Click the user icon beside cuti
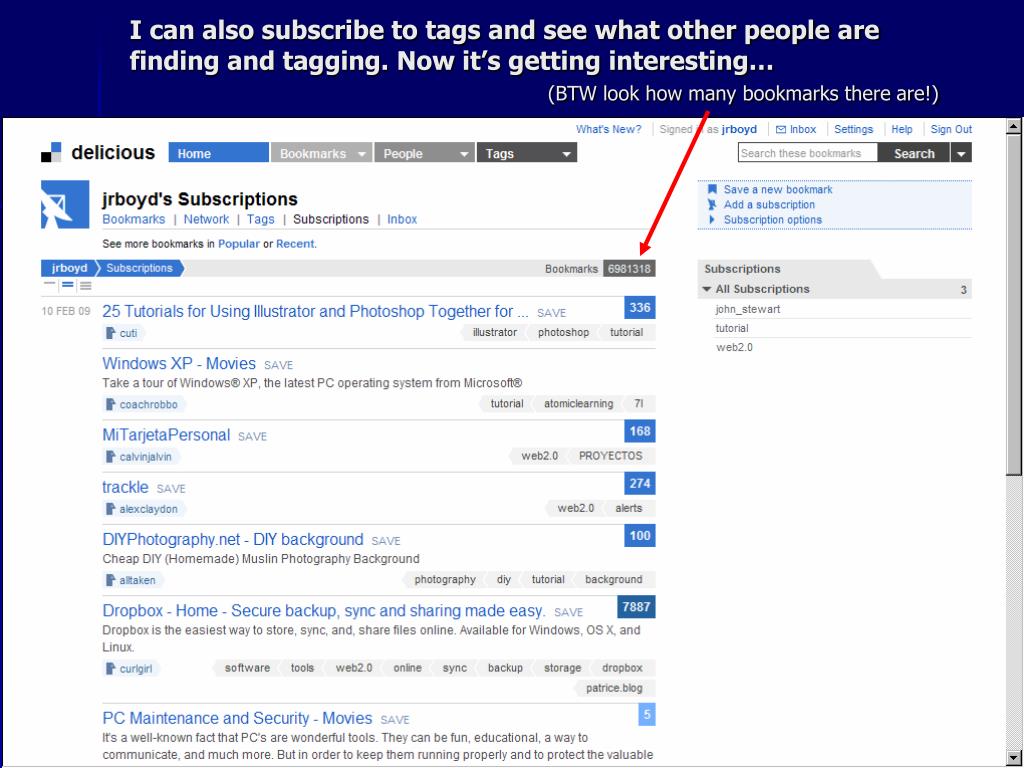The image size is (1024, 768). 110,333
